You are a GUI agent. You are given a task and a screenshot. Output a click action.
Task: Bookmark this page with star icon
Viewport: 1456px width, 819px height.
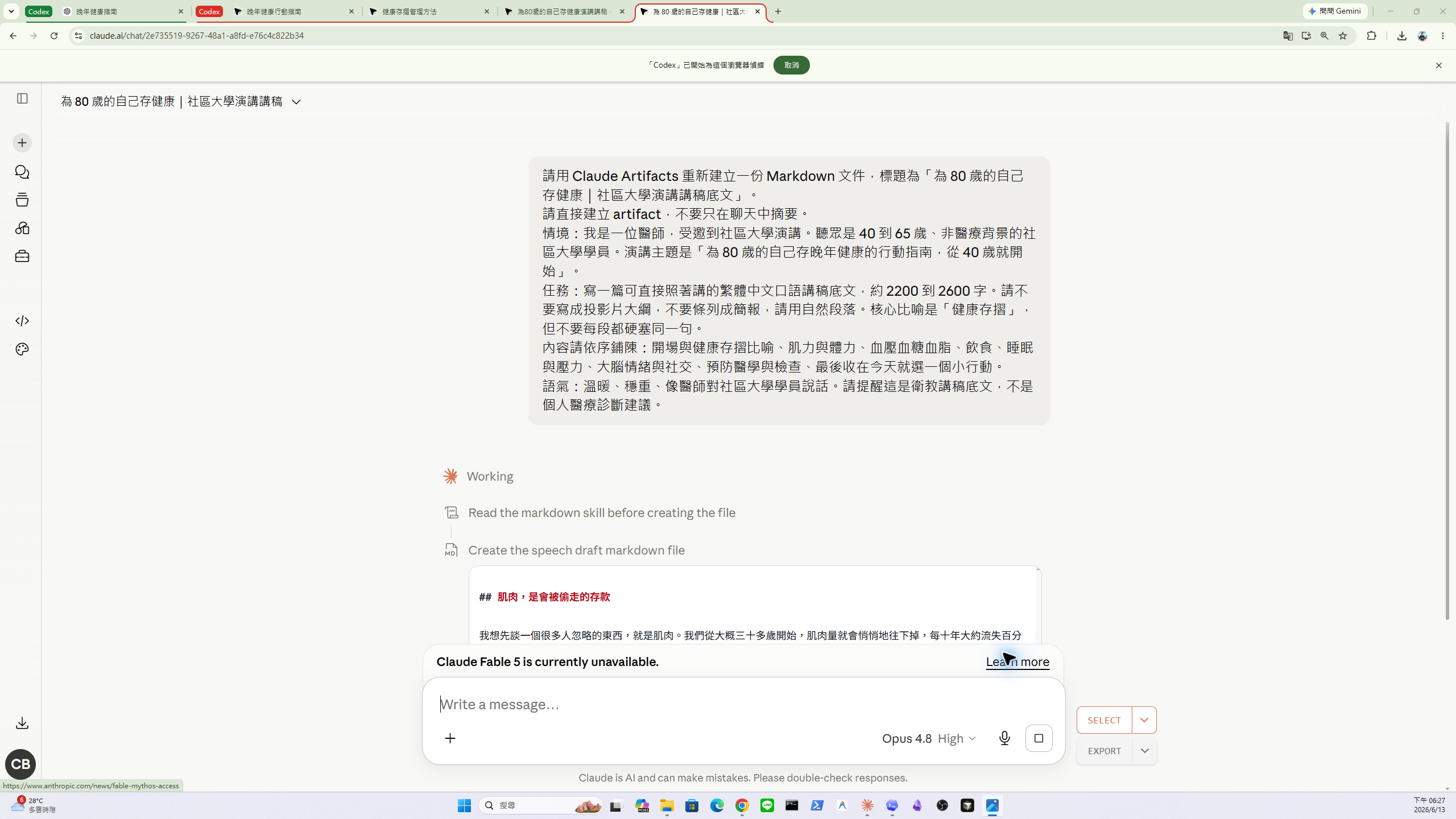1343,36
